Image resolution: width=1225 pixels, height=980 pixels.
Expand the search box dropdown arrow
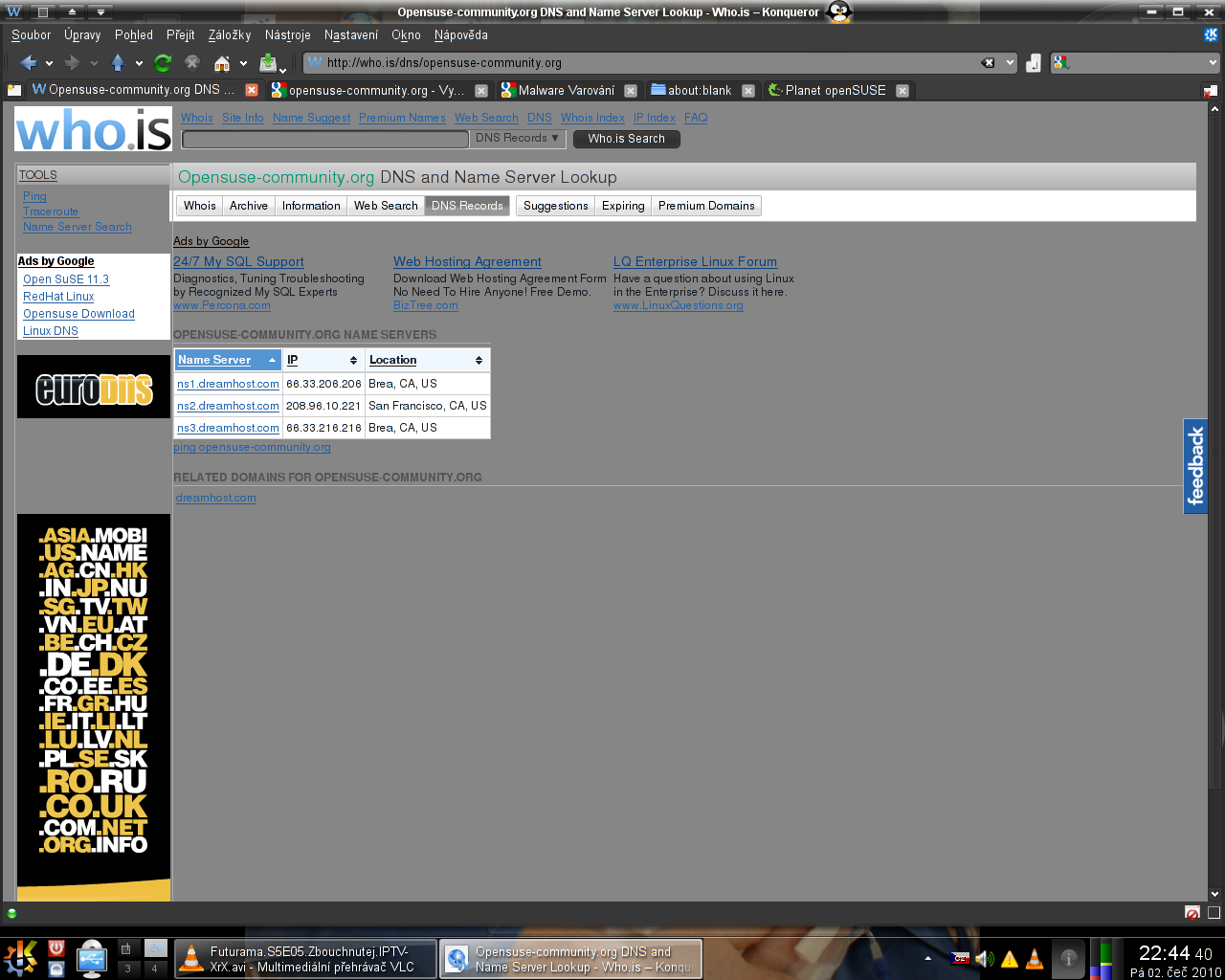coord(1213,63)
